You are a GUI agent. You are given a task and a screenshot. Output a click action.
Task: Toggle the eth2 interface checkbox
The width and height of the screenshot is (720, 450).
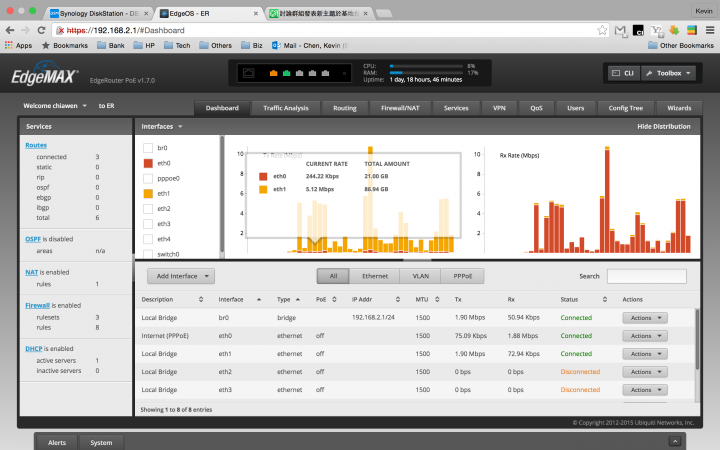pos(148,208)
